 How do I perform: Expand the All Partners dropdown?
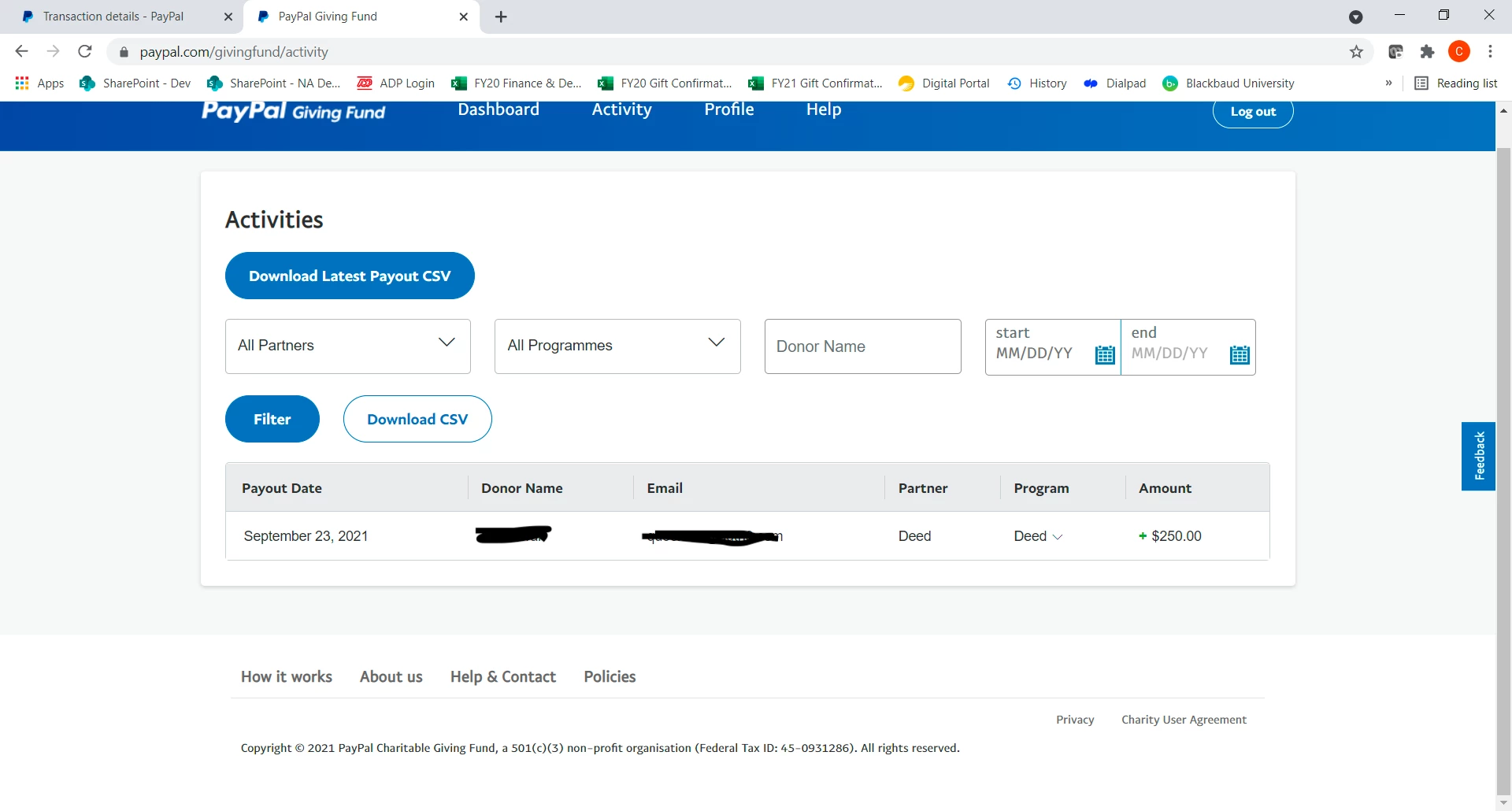[x=348, y=346]
